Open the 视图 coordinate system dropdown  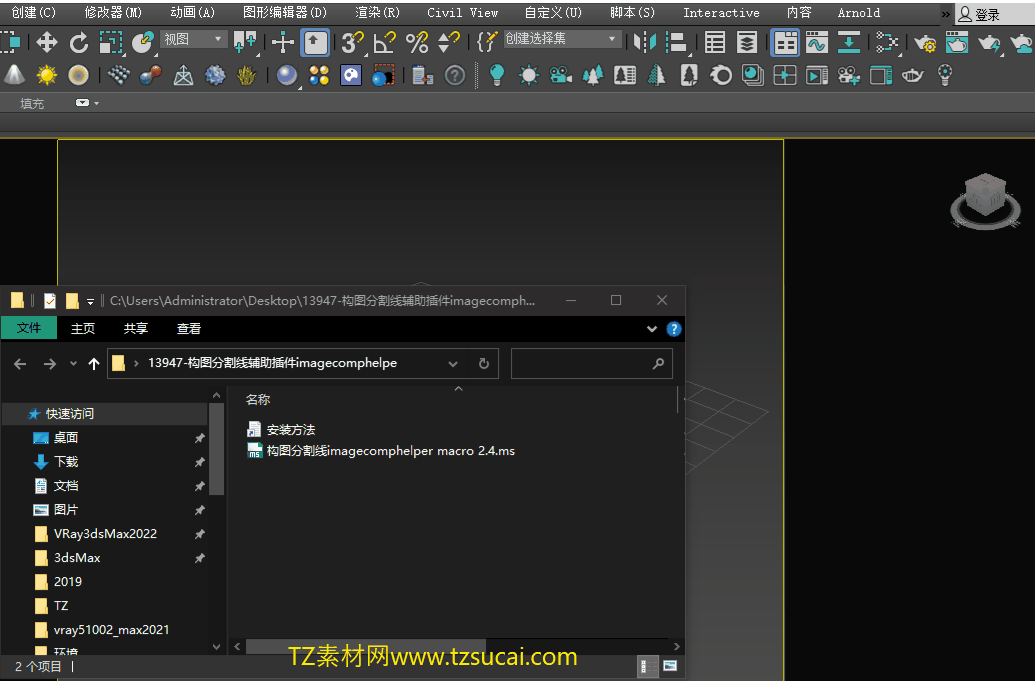(x=194, y=39)
